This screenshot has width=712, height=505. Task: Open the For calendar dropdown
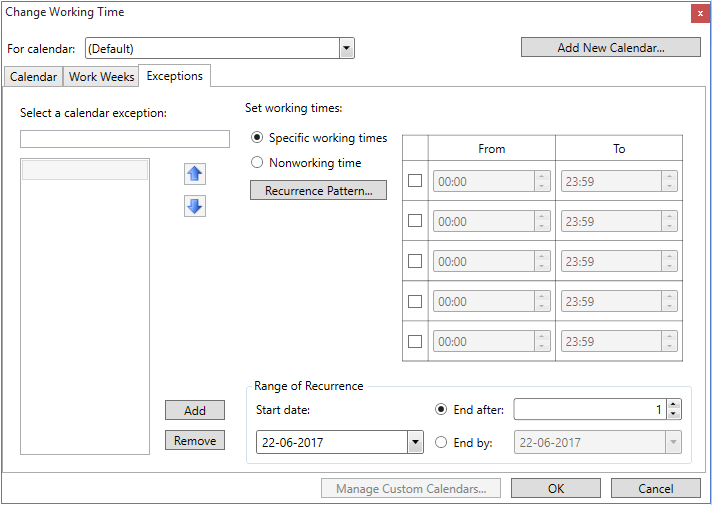346,48
